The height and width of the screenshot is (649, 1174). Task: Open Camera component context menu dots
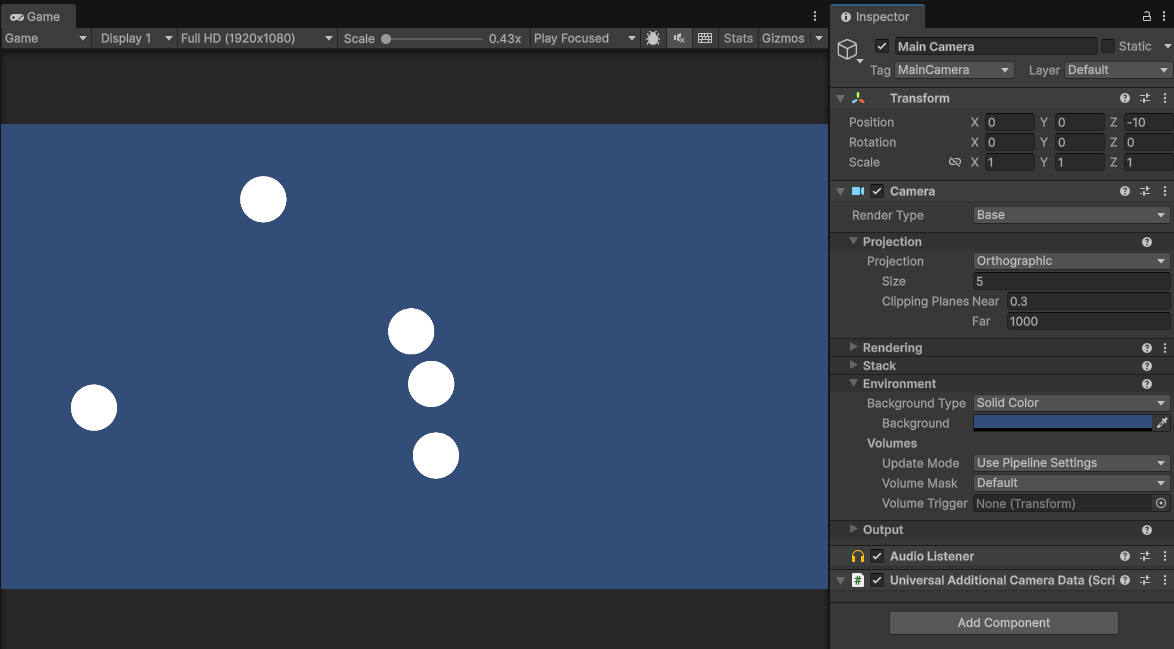click(1164, 191)
